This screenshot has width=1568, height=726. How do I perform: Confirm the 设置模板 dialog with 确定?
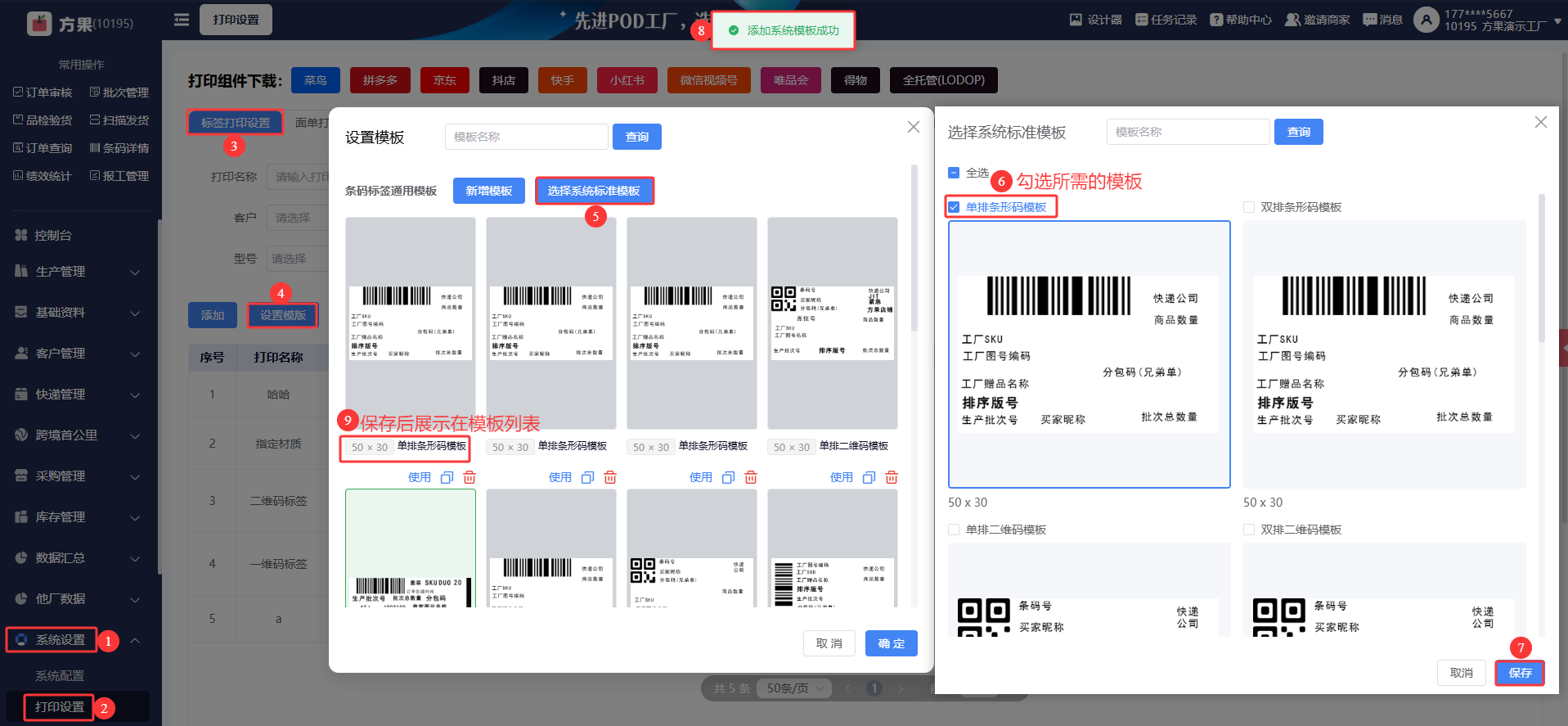tap(892, 643)
